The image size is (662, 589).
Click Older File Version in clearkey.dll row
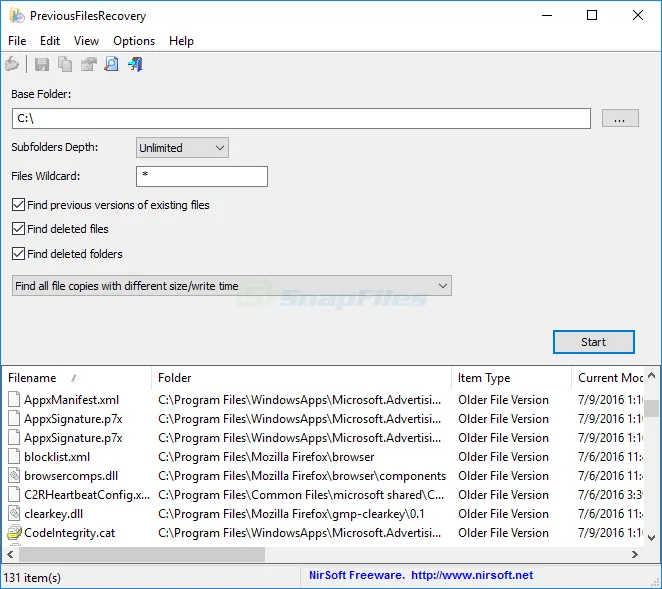click(x=503, y=514)
